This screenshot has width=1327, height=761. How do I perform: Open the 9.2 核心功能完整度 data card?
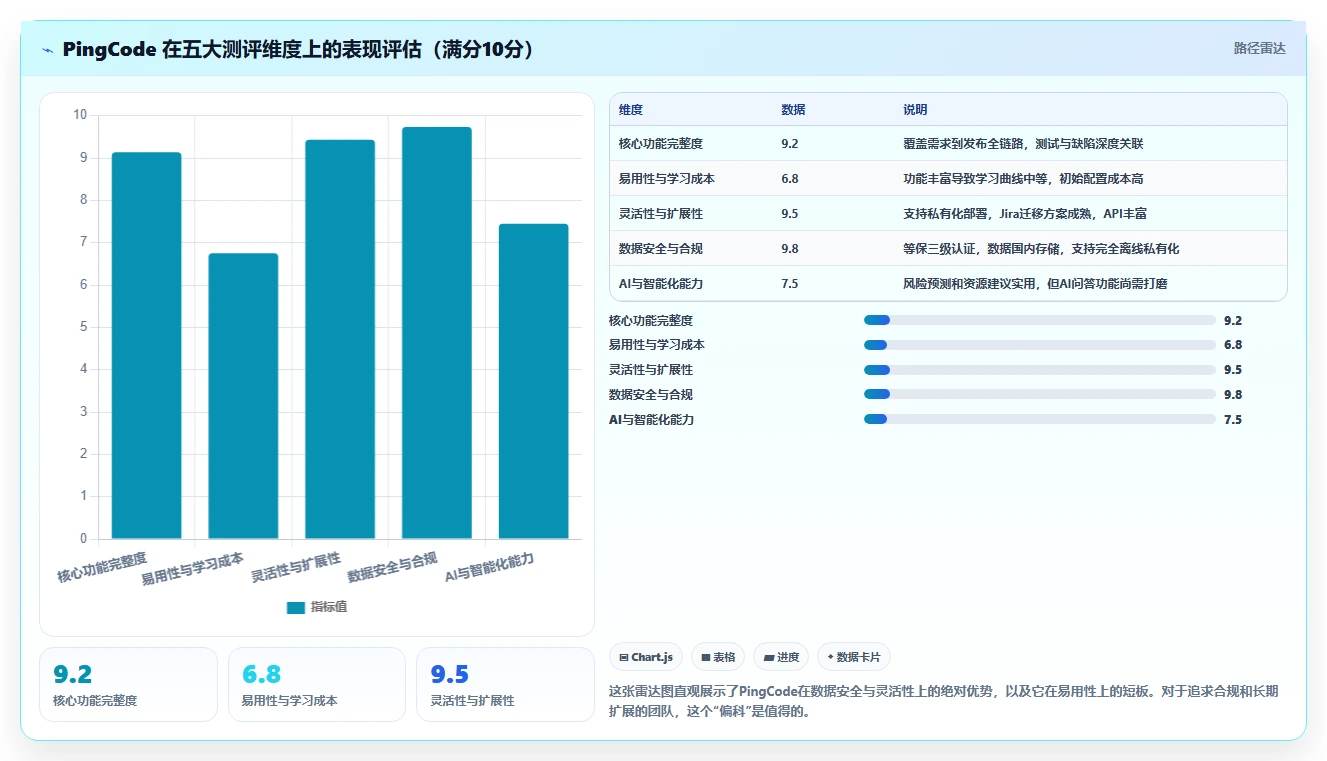pyautogui.click(x=128, y=684)
